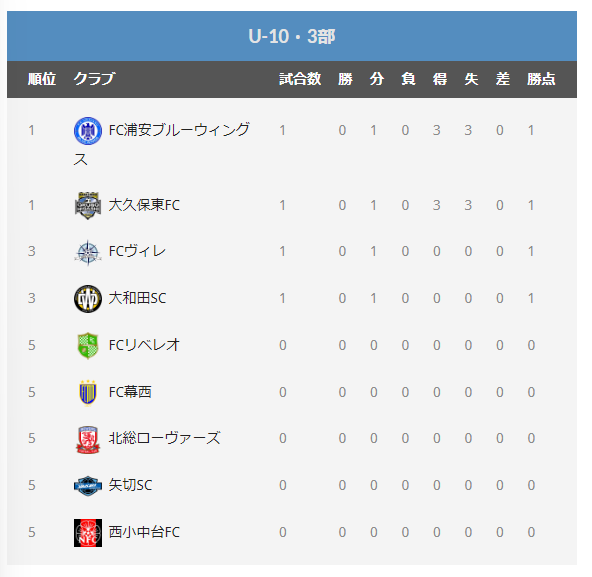Image resolution: width=592 pixels, height=577 pixels.
Task: Click the FC浦安ブルーウィングス club emblem
Action: pyautogui.click(x=88, y=131)
